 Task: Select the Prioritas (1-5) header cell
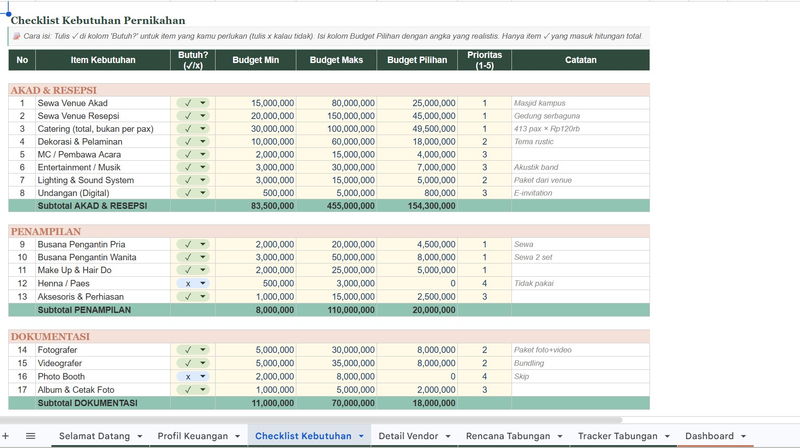tap(485, 60)
